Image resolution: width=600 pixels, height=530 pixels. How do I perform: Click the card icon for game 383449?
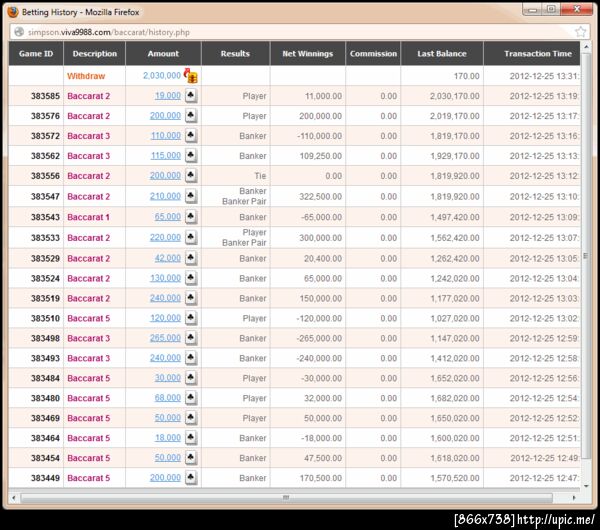pyautogui.click(x=191, y=477)
